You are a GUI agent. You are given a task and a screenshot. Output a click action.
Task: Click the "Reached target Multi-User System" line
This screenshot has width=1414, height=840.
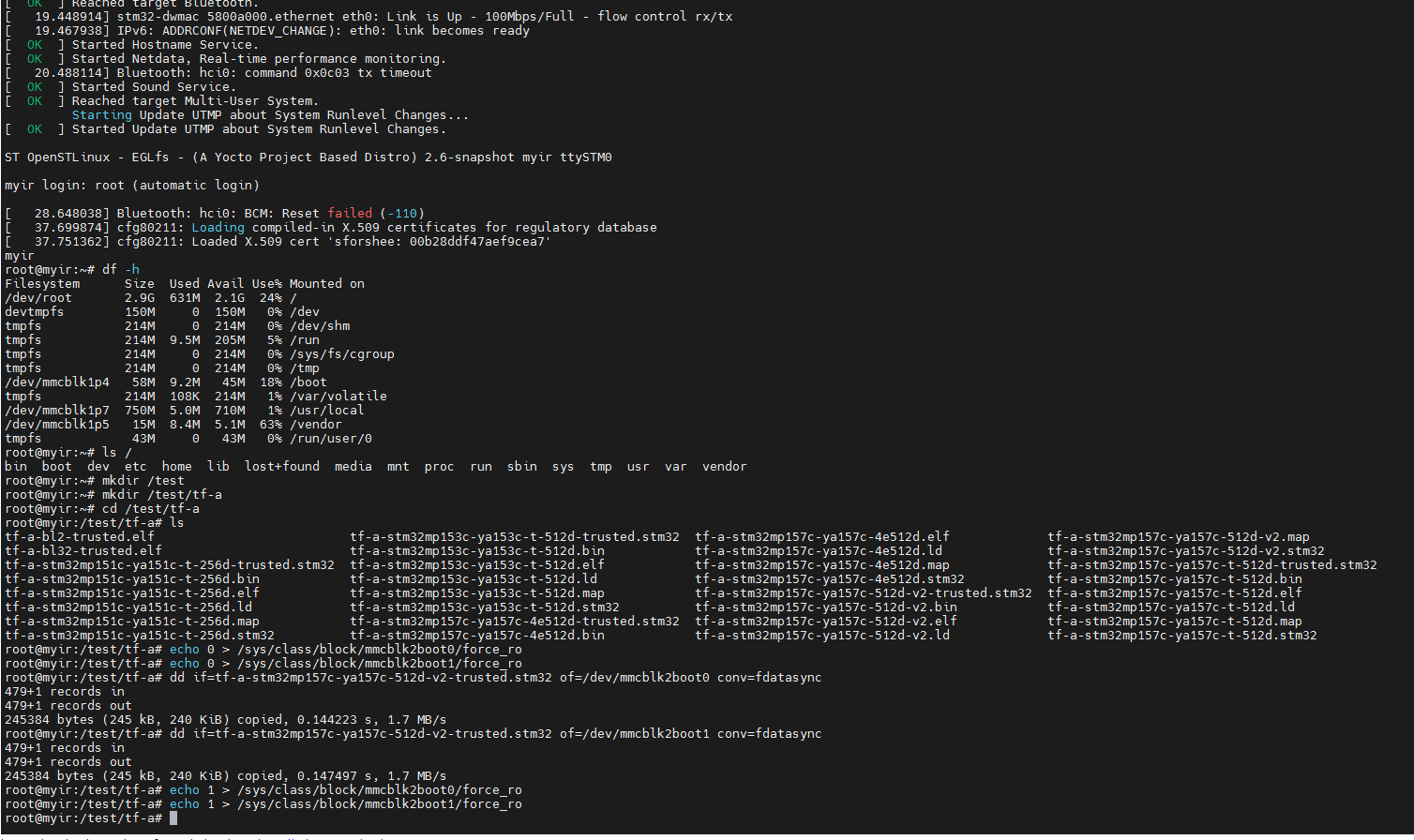click(196, 101)
